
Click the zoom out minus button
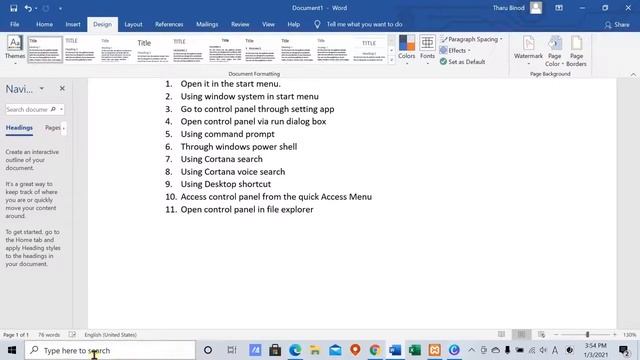coord(556,334)
